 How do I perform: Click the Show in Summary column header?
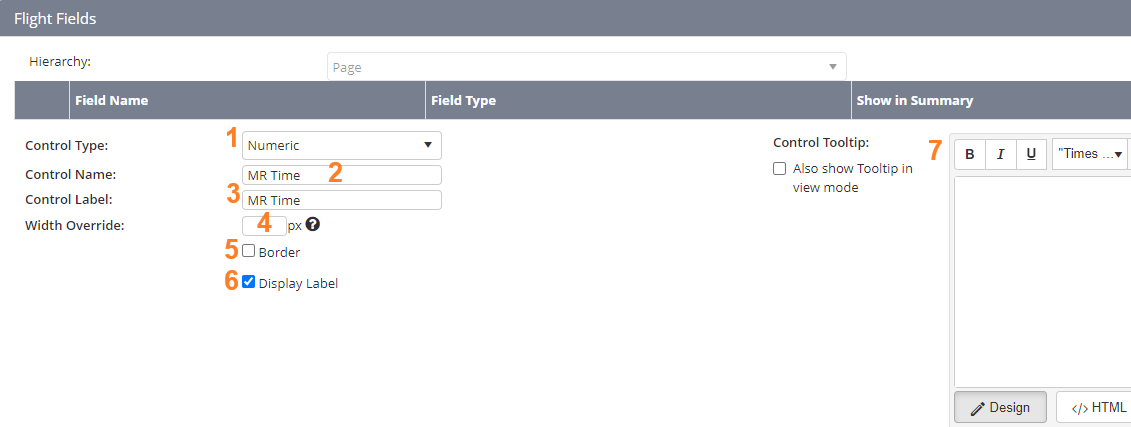tap(914, 100)
